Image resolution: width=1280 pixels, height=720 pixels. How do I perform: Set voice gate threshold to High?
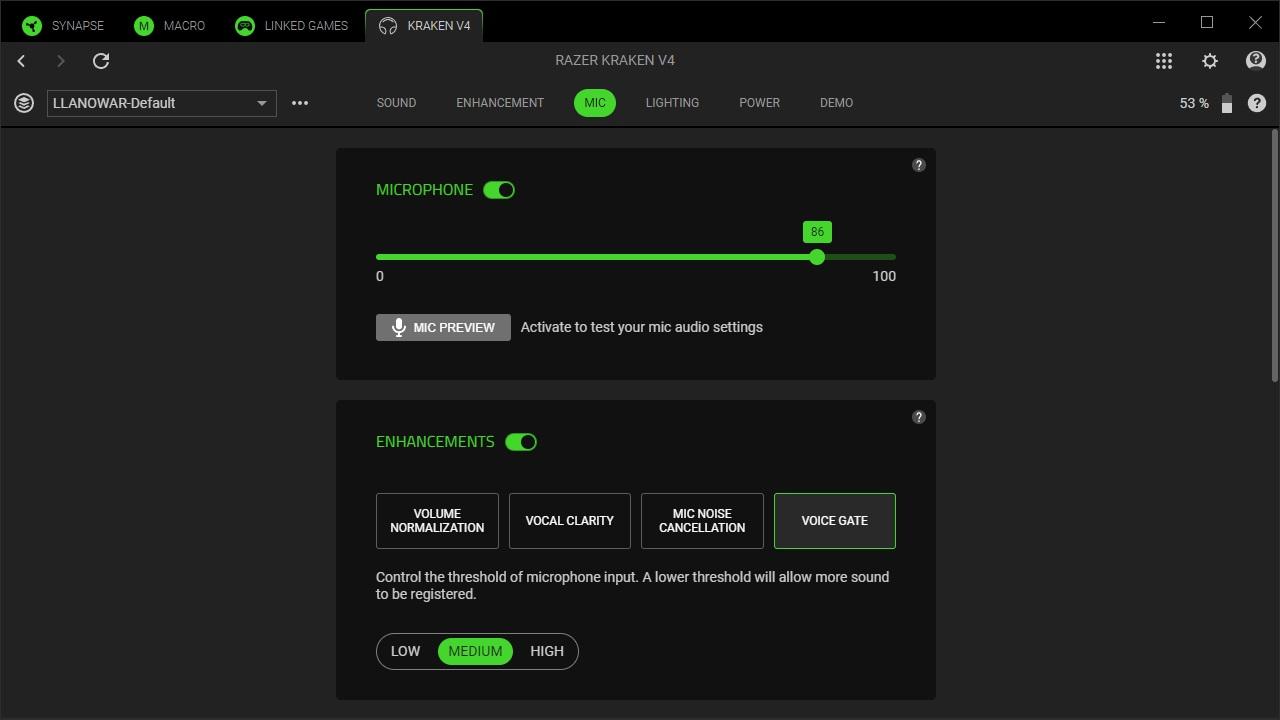coord(547,651)
